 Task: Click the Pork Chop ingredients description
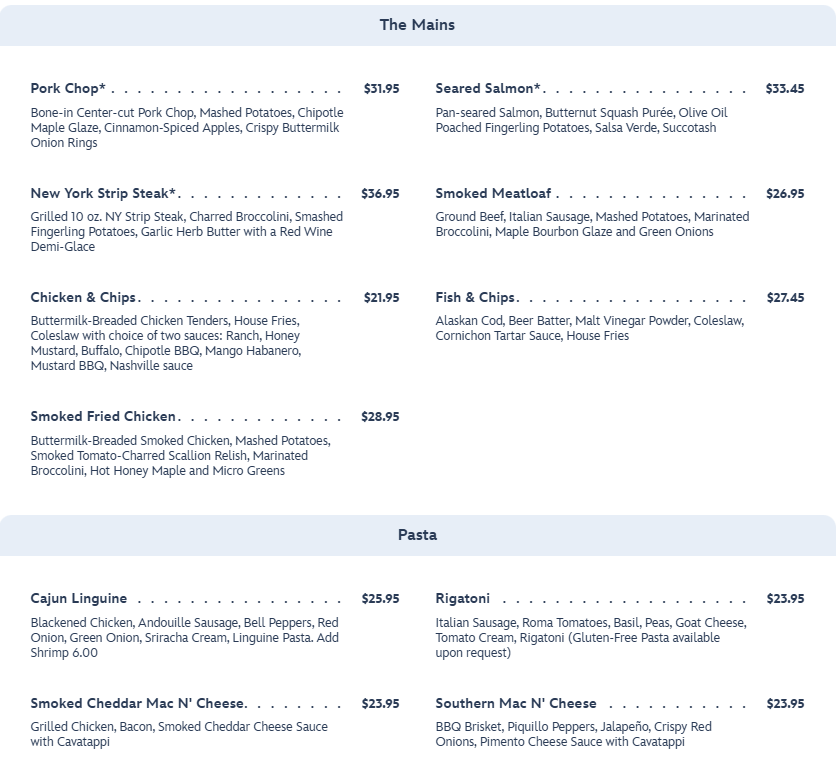186,128
